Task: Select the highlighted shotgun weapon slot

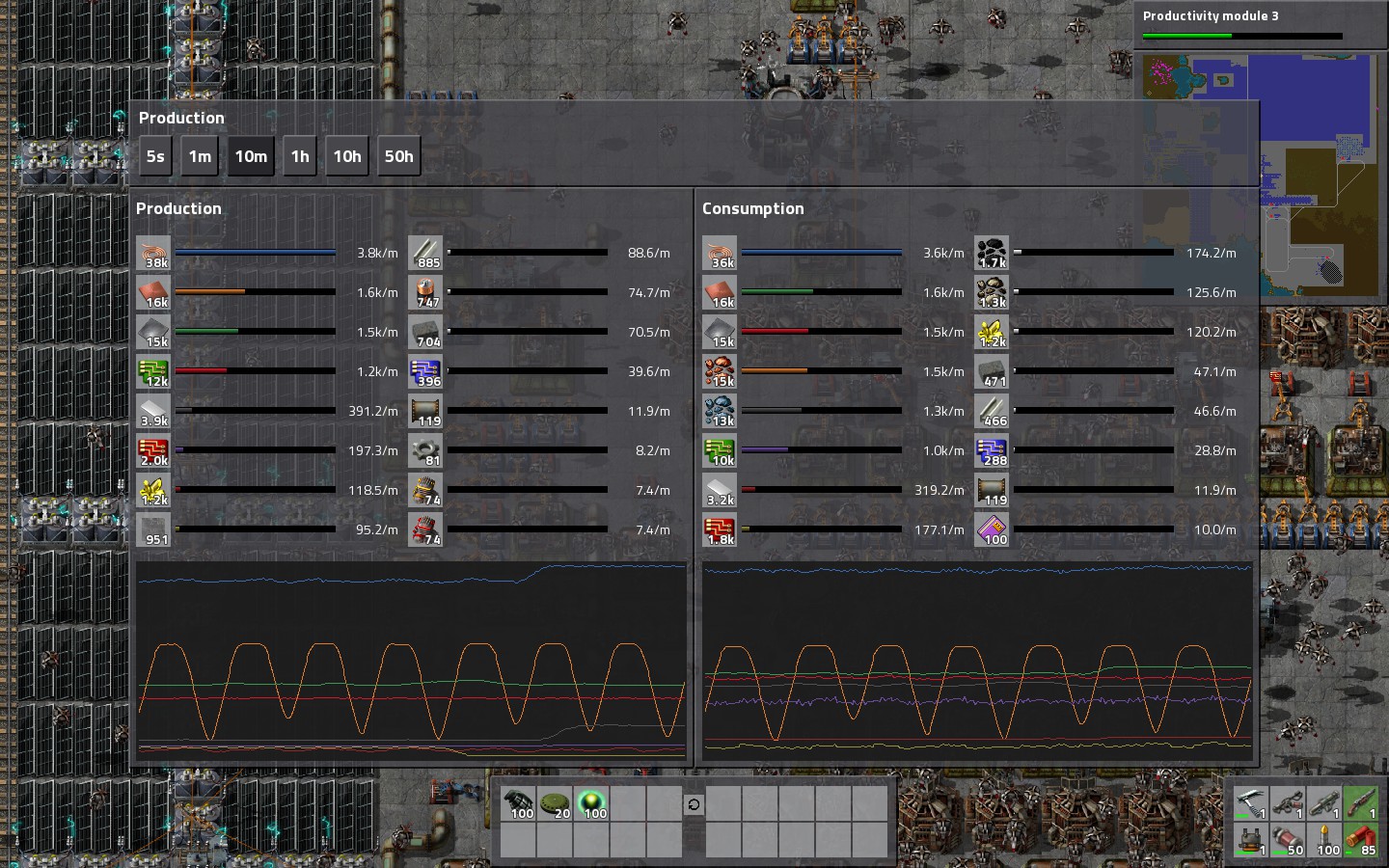Action: [1361, 803]
